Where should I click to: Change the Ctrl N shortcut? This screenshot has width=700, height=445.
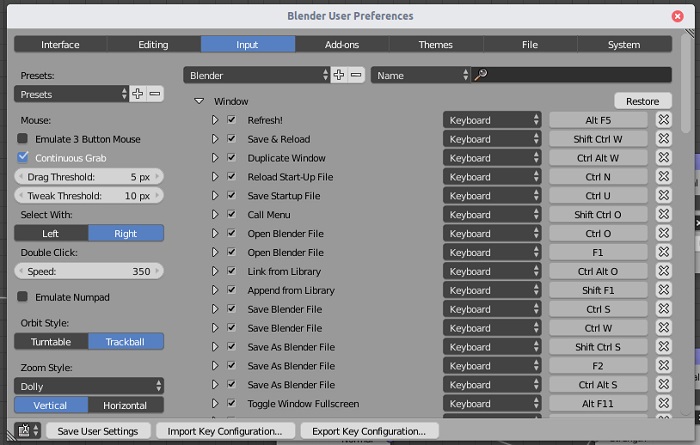coord(598,176)
